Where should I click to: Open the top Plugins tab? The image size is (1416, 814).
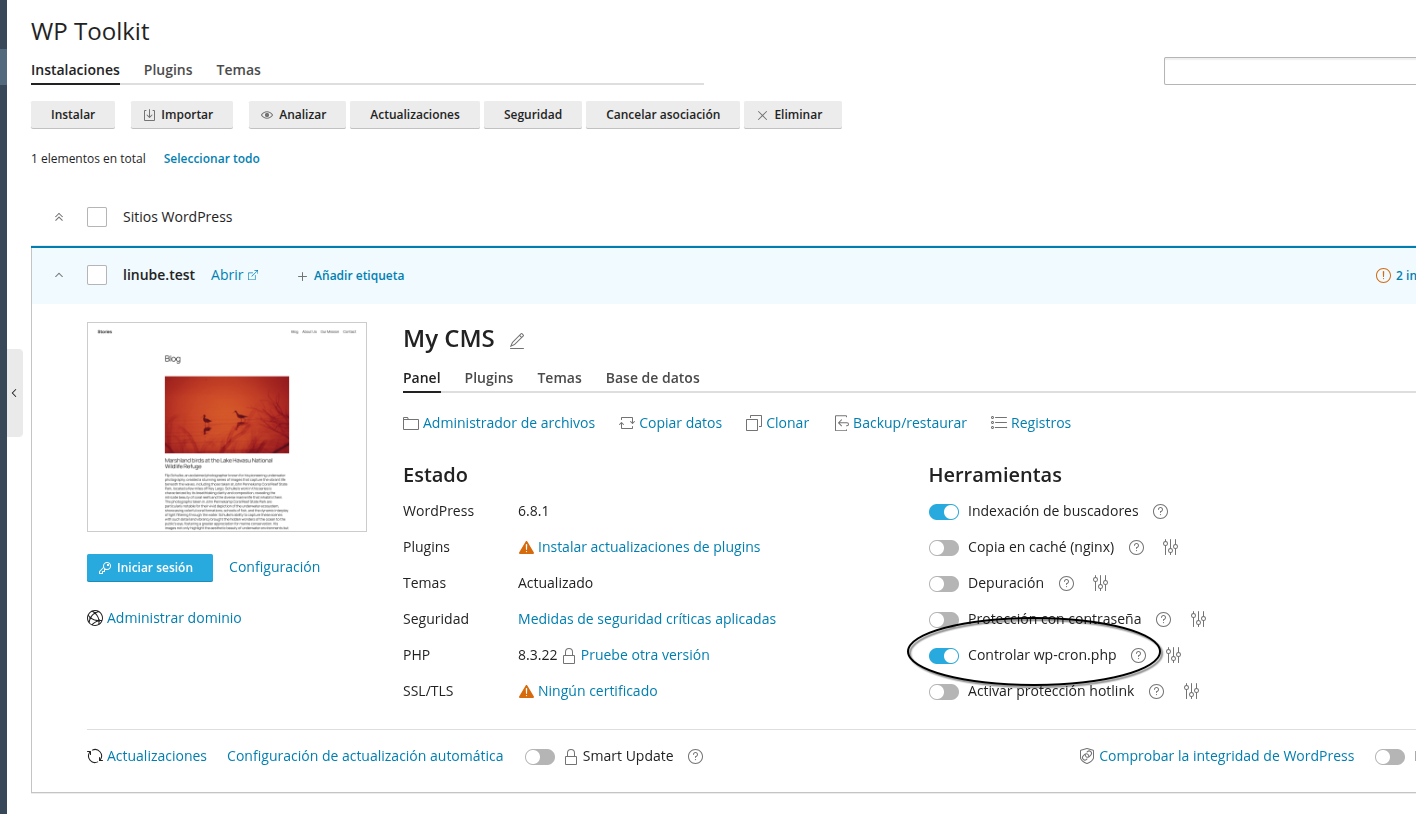pyautogui.click(x=168, y=70)
